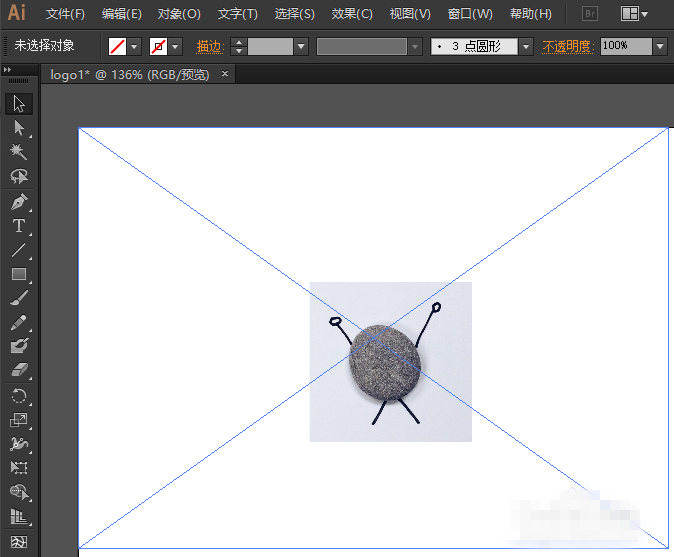This screenshot has width=674, height=557.
Task: Select the Paintbrush tool
Action: pyautogui.click(x=19, y=298)
